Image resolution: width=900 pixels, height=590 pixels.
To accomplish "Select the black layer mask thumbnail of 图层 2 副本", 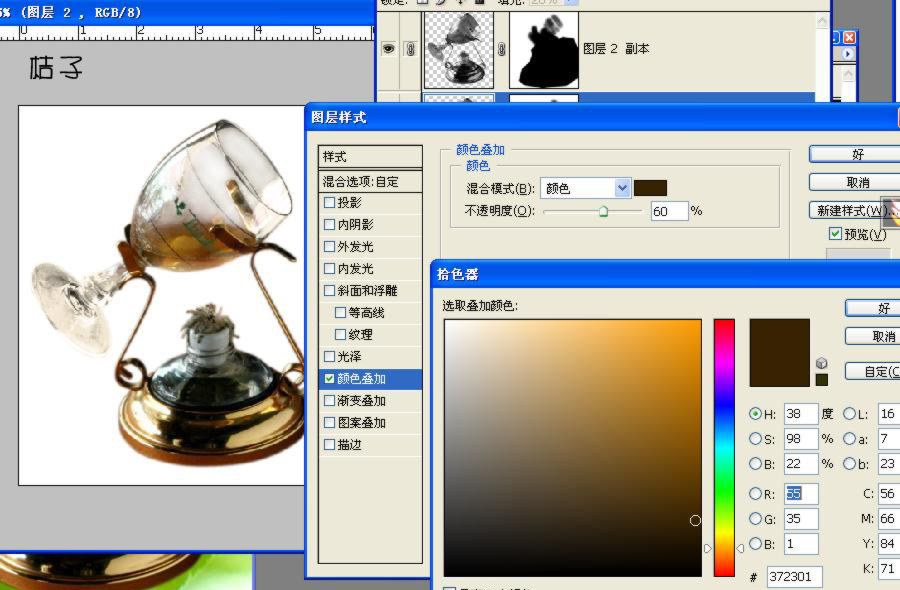I will (544, 51).
